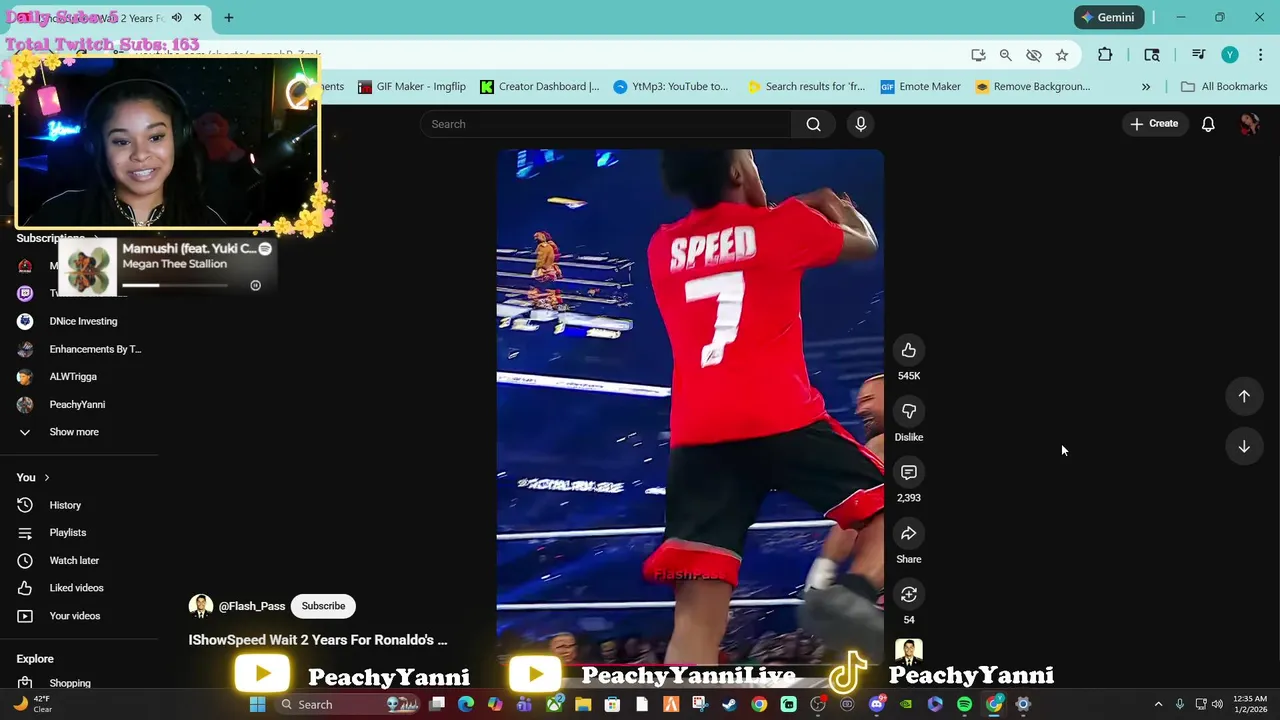Screen dimensions: 1280x720
Task: Expand the Show more subscriptions
Action: click(x=74, y=432)
